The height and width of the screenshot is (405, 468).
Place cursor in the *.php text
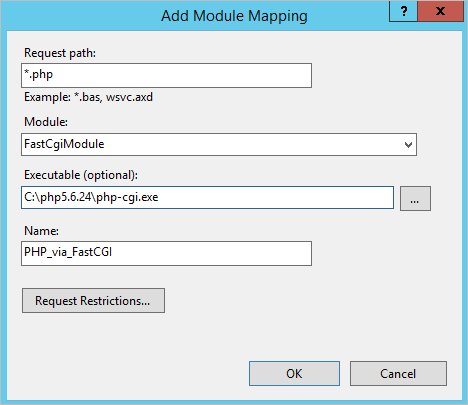38,74
